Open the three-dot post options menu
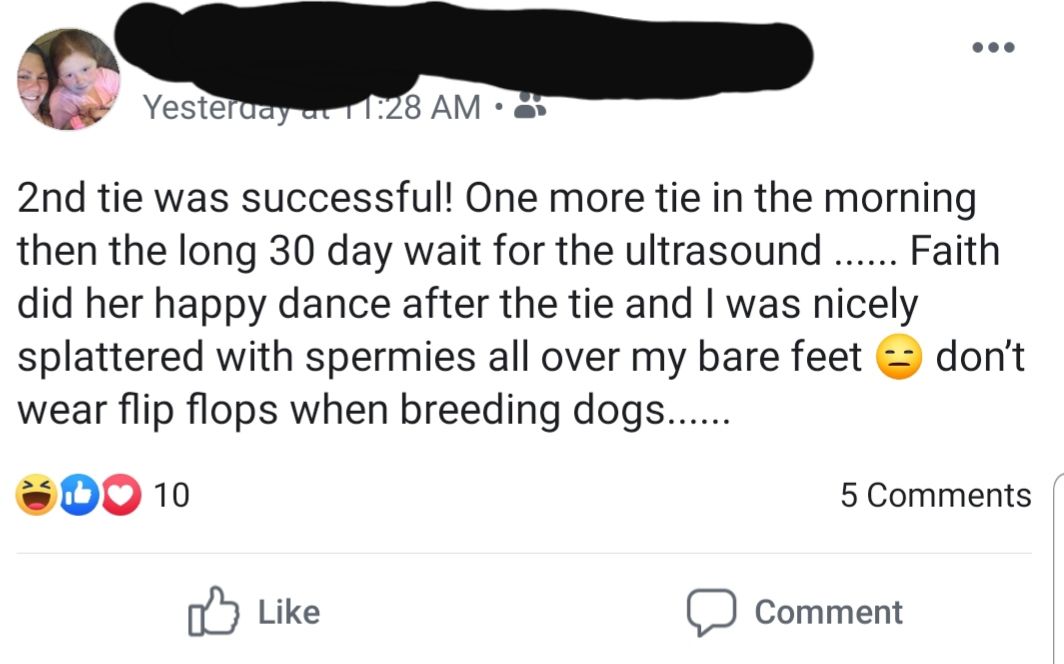Viewport: 1064px width, 664px height. coord(993,47)
